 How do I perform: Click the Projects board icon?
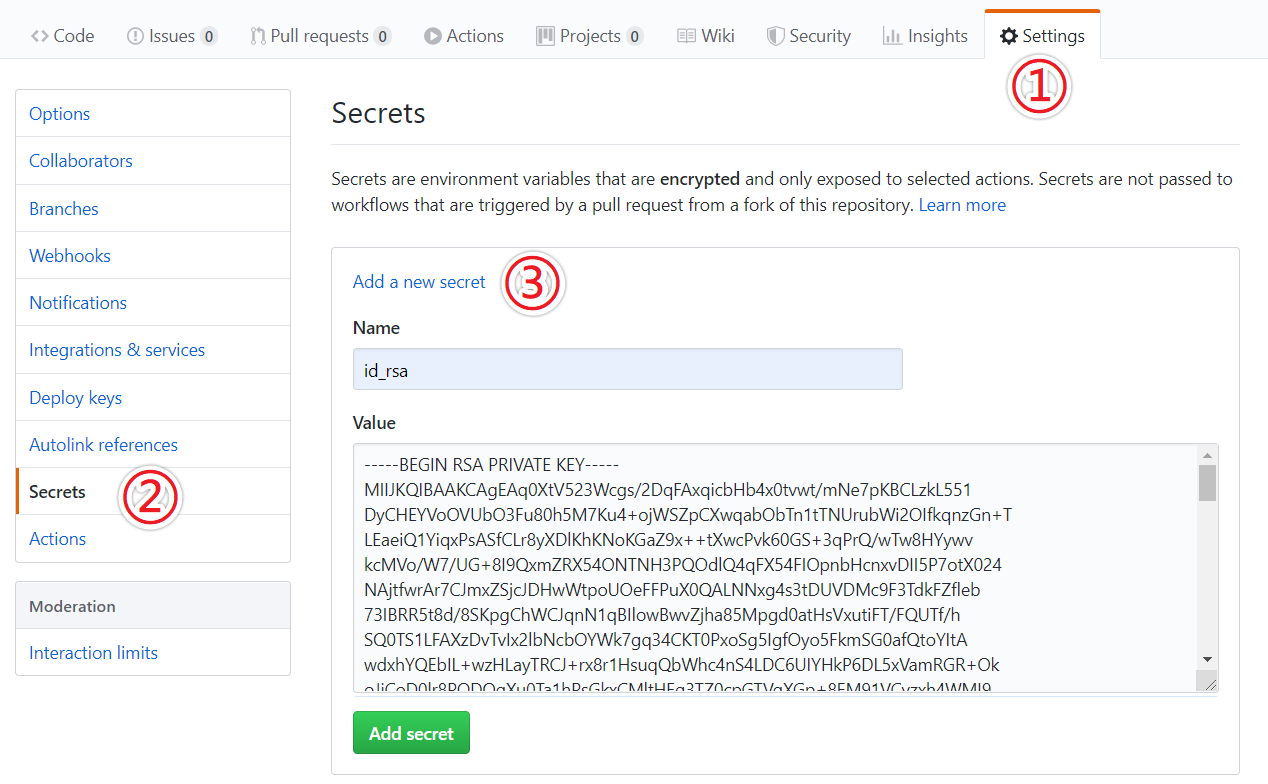545,36
